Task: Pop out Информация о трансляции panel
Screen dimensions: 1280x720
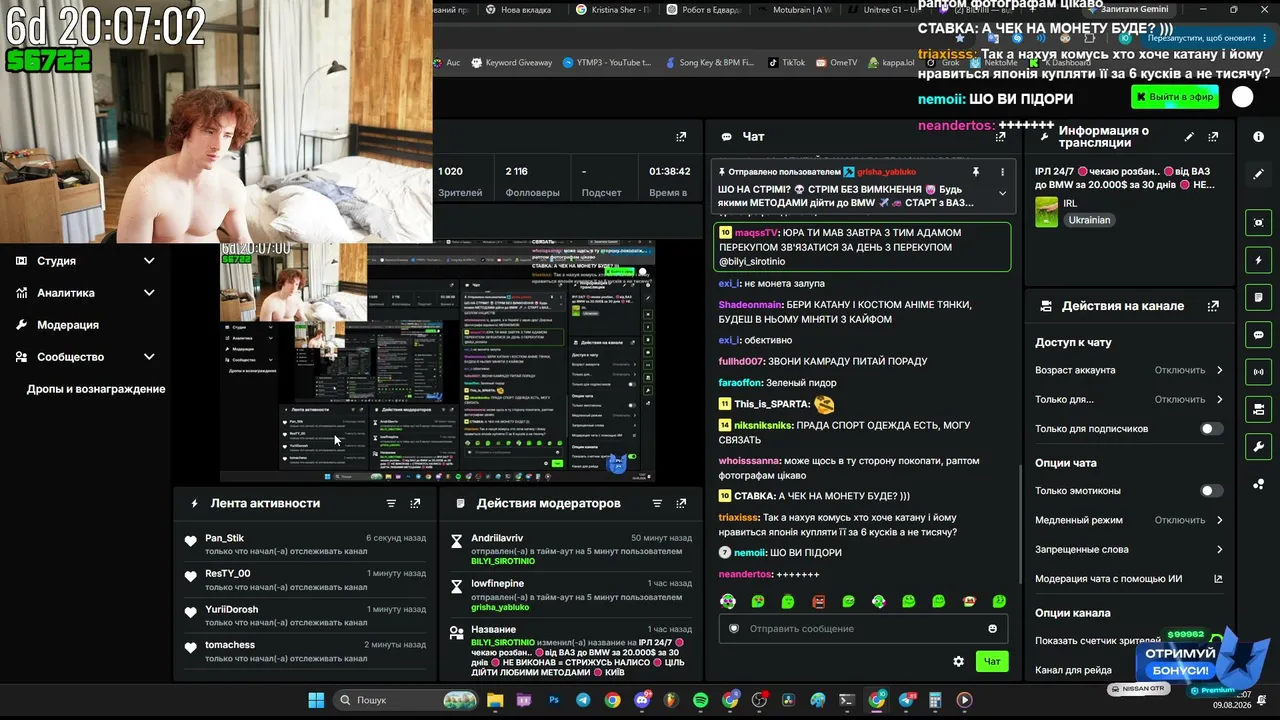Action: click(1213, 137)
